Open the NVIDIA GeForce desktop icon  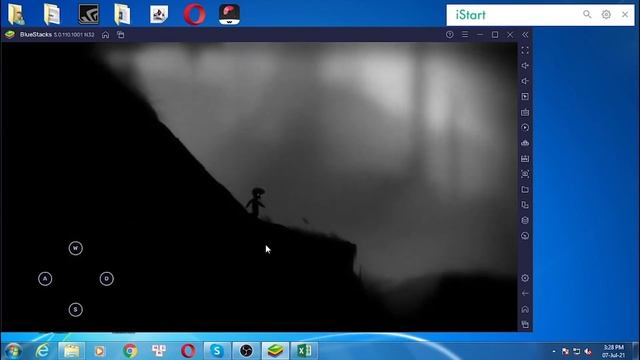pos(89,14)
